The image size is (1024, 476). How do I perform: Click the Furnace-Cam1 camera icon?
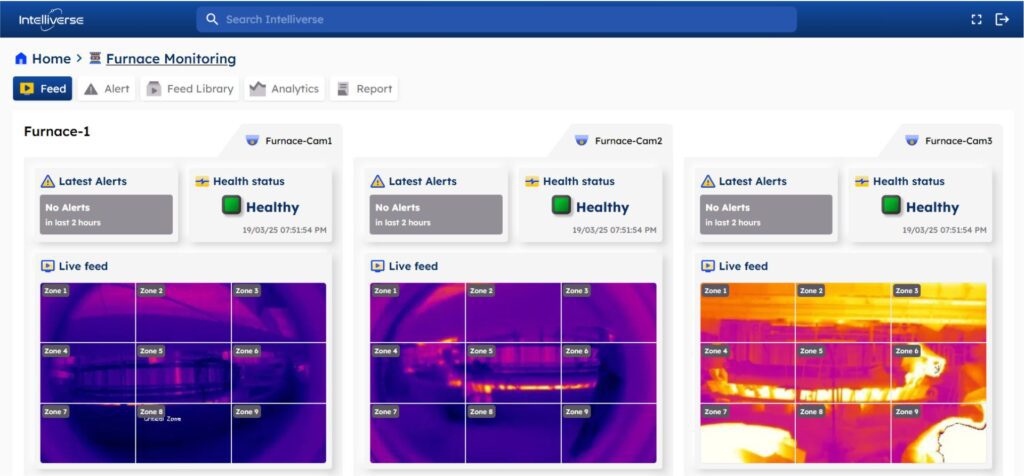(x=252, y=141)
